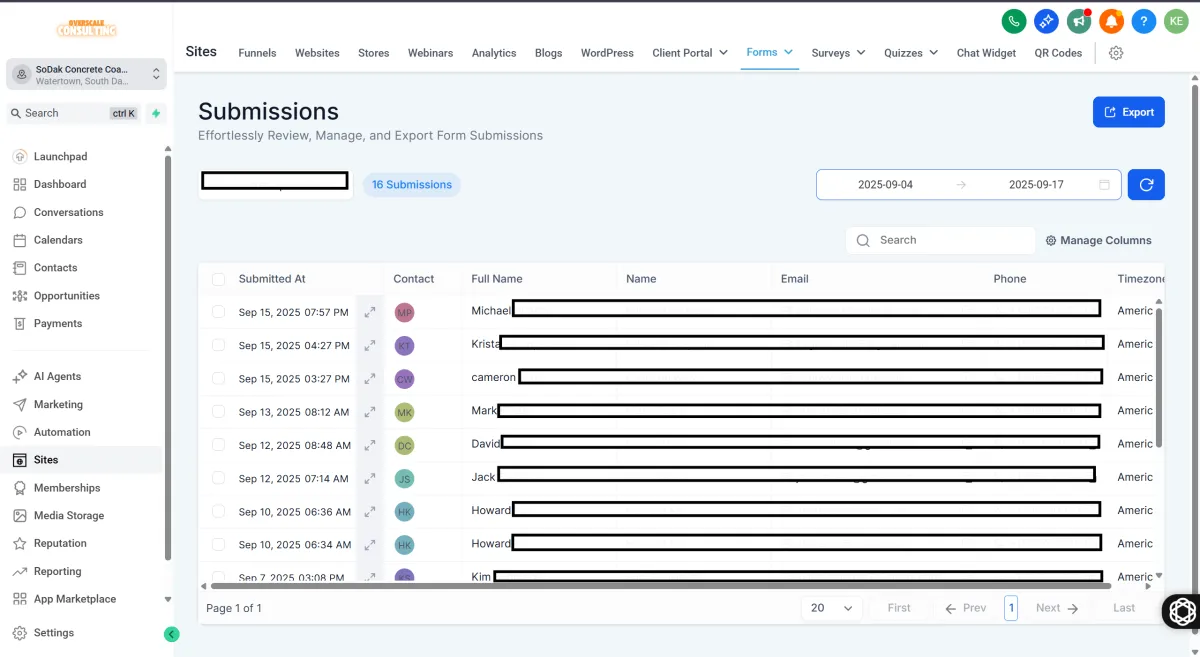Click the sidebar Search box
This screenshot has width=1200, height=657.
pos(74,113)
